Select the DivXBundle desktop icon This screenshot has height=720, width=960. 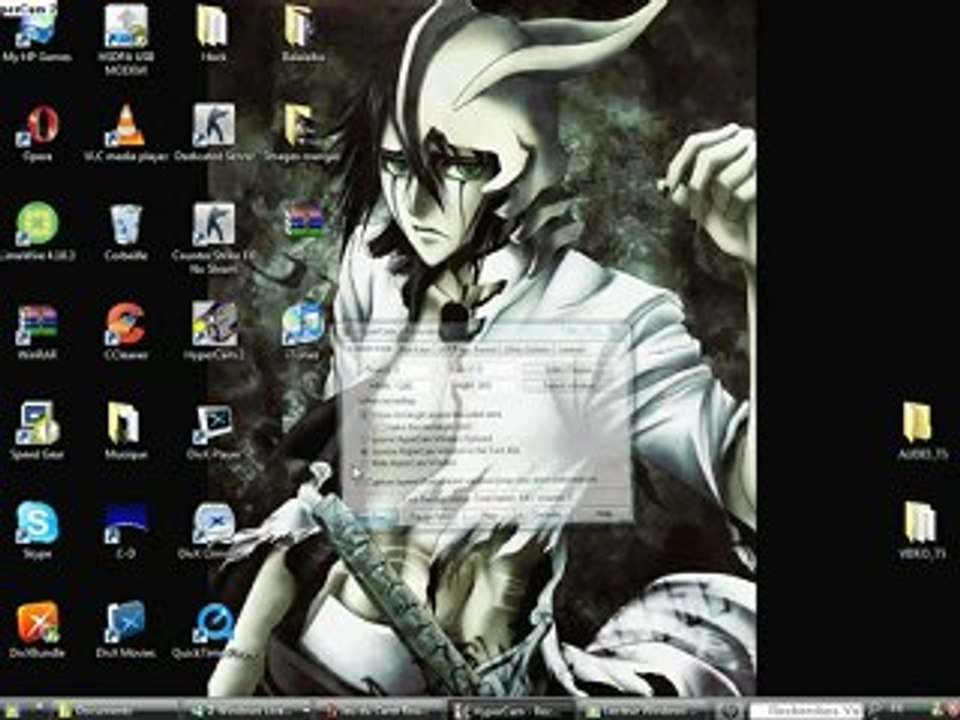coord(37,629)
